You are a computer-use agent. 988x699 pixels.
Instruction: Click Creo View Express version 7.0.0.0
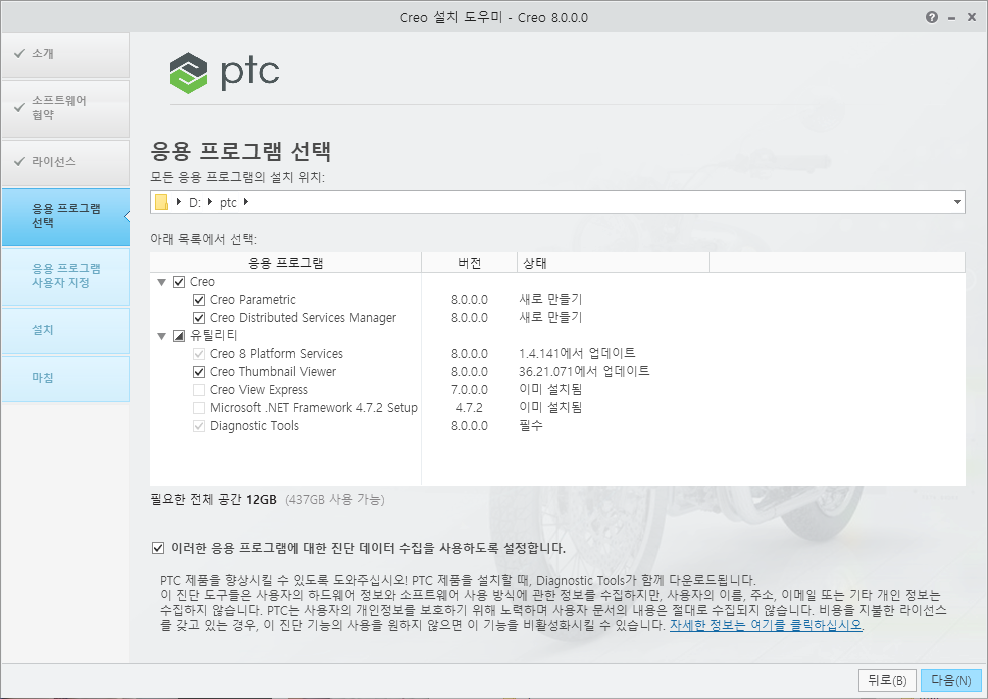coord(469,390)
